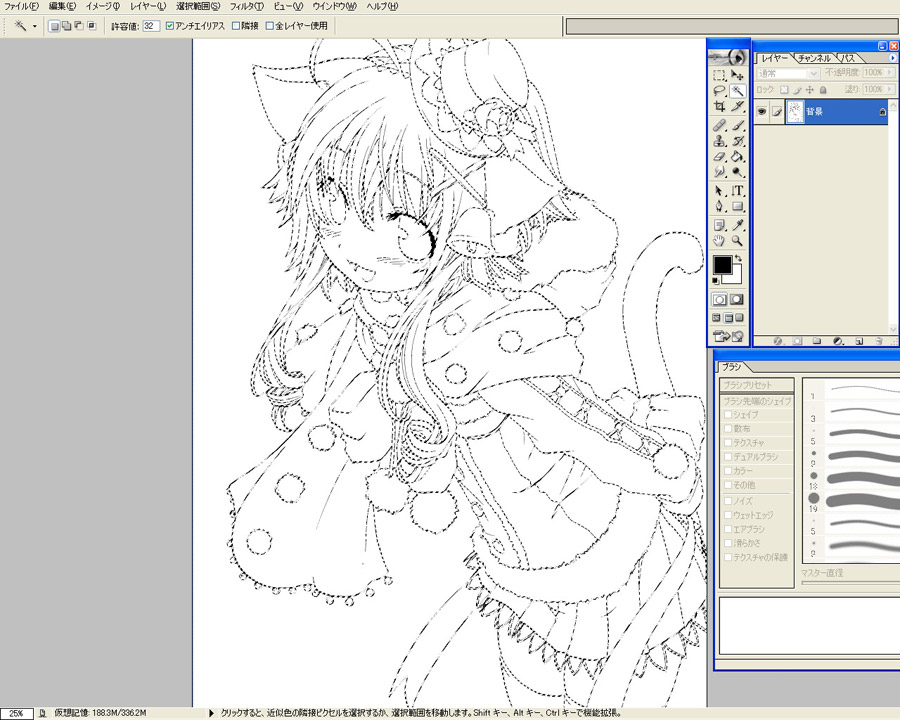Open the イメージ menu
The image size is (900, 720).
pos(103,6)
